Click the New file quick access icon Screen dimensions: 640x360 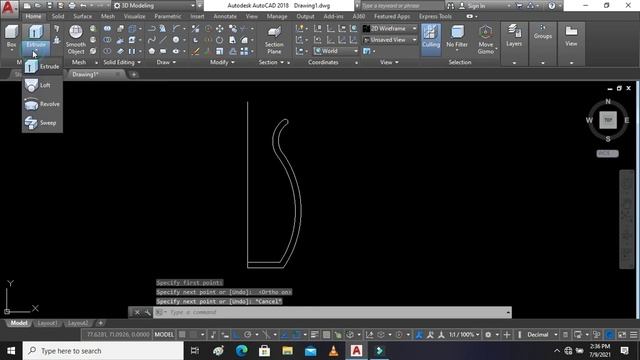(x=27, y=6)
